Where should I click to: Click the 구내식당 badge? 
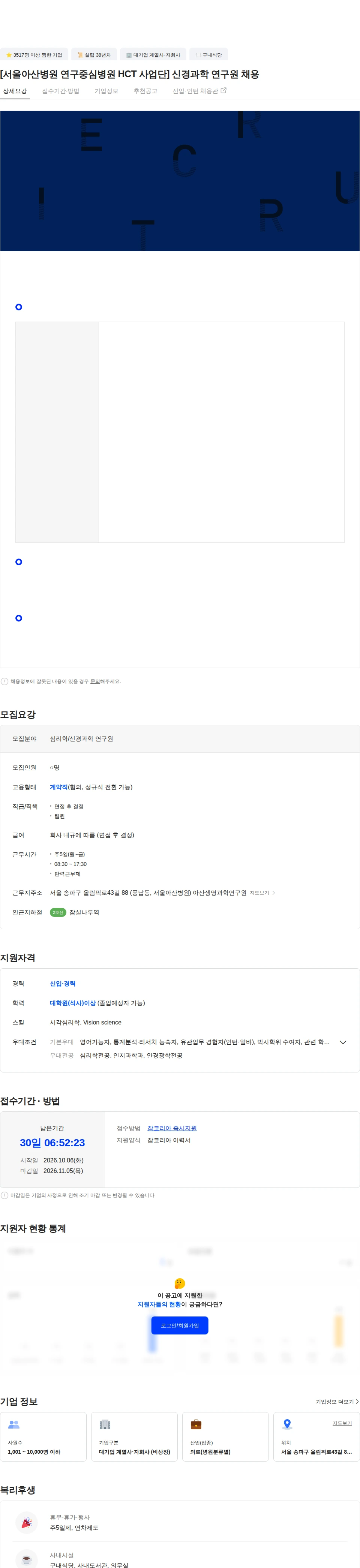point(208,55)
